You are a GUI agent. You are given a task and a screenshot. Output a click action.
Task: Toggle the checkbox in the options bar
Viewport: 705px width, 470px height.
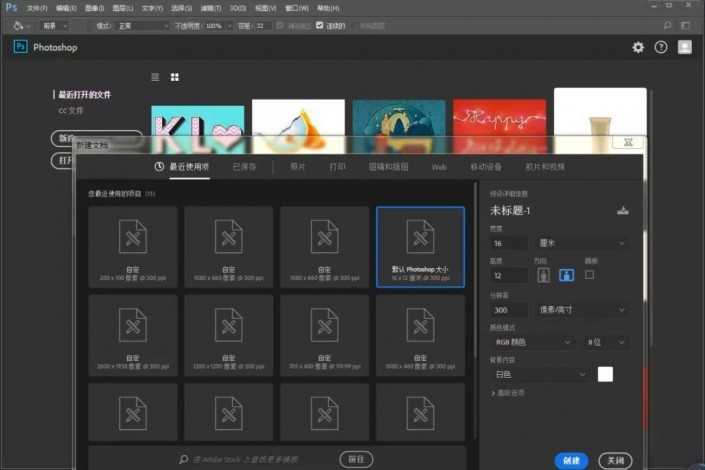(320, 25)
